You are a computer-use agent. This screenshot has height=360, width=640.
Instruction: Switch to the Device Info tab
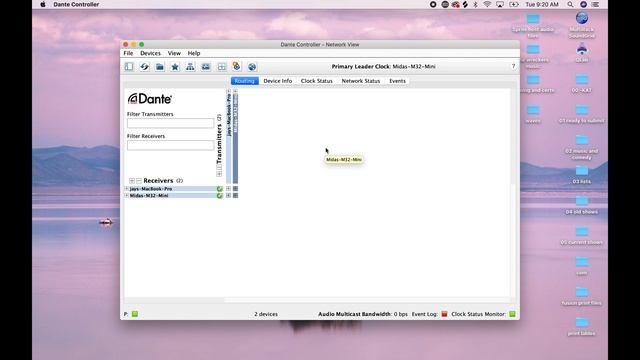[x=278, y=81]
